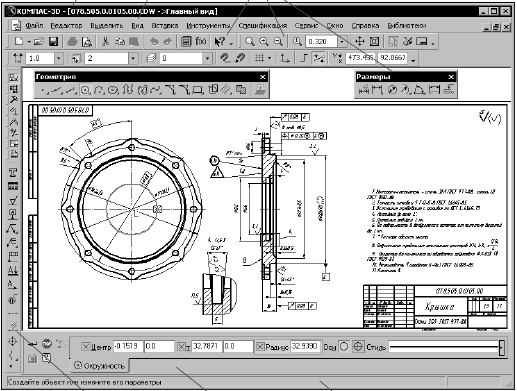Toggle the Радиус lock checkbox
Viewport: 517px width, 391px height.
click(x=260, y=347)
